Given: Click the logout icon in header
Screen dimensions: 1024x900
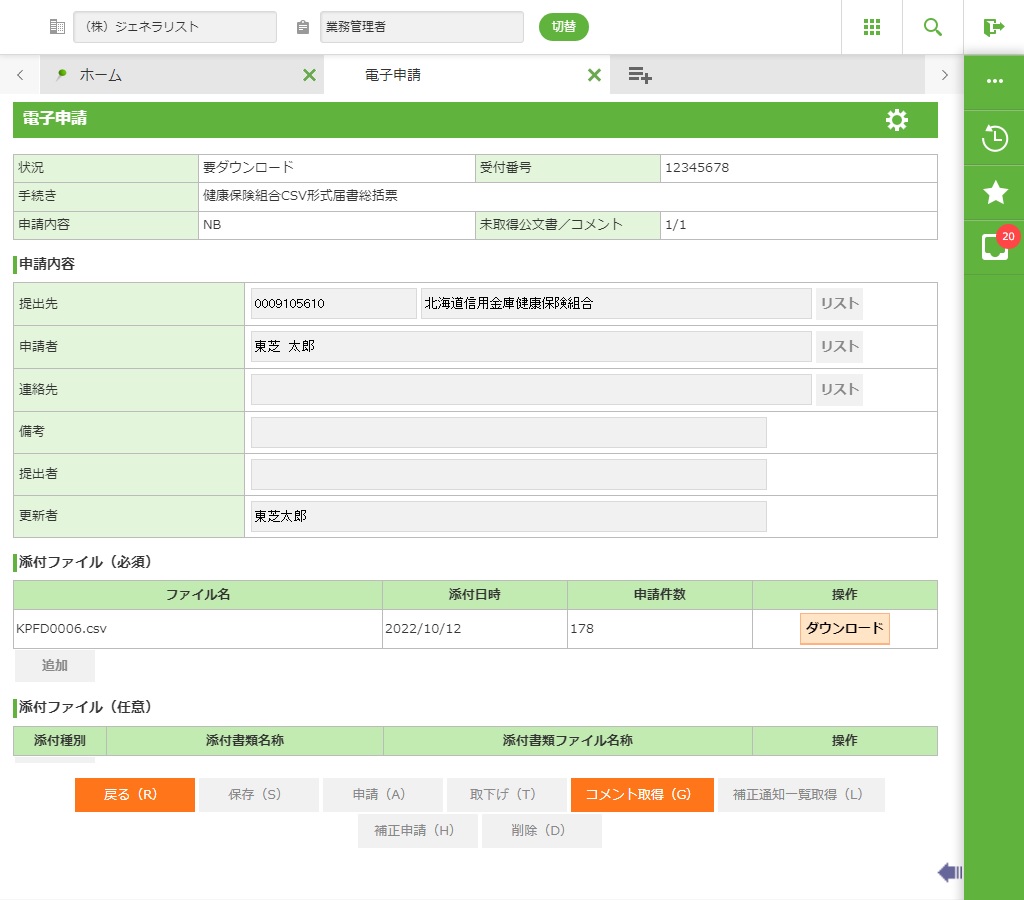Looking at the screenshot, I should pos(993,27).
